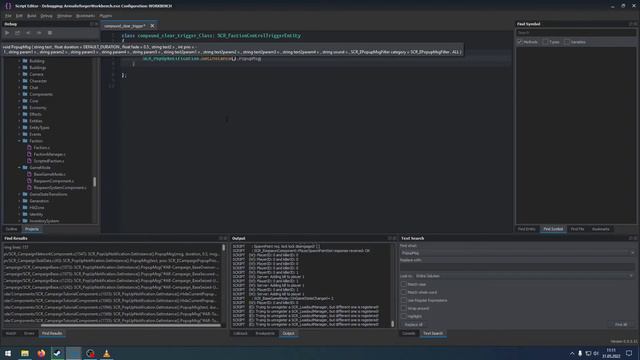Select ScriptedFaction.c in the project tree
Image resolution: width=640 pixels, height=360 pixels.
49,161
